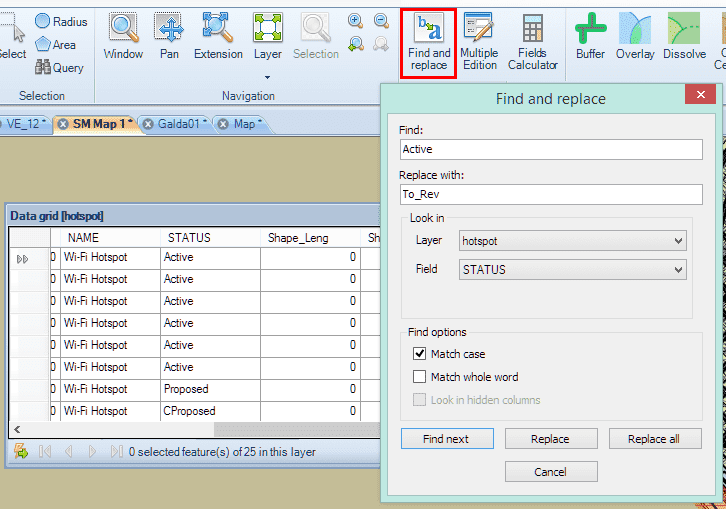Screen dimensions: 726x509
Task: Open the Multiple Edition tool
Action: 479,42
